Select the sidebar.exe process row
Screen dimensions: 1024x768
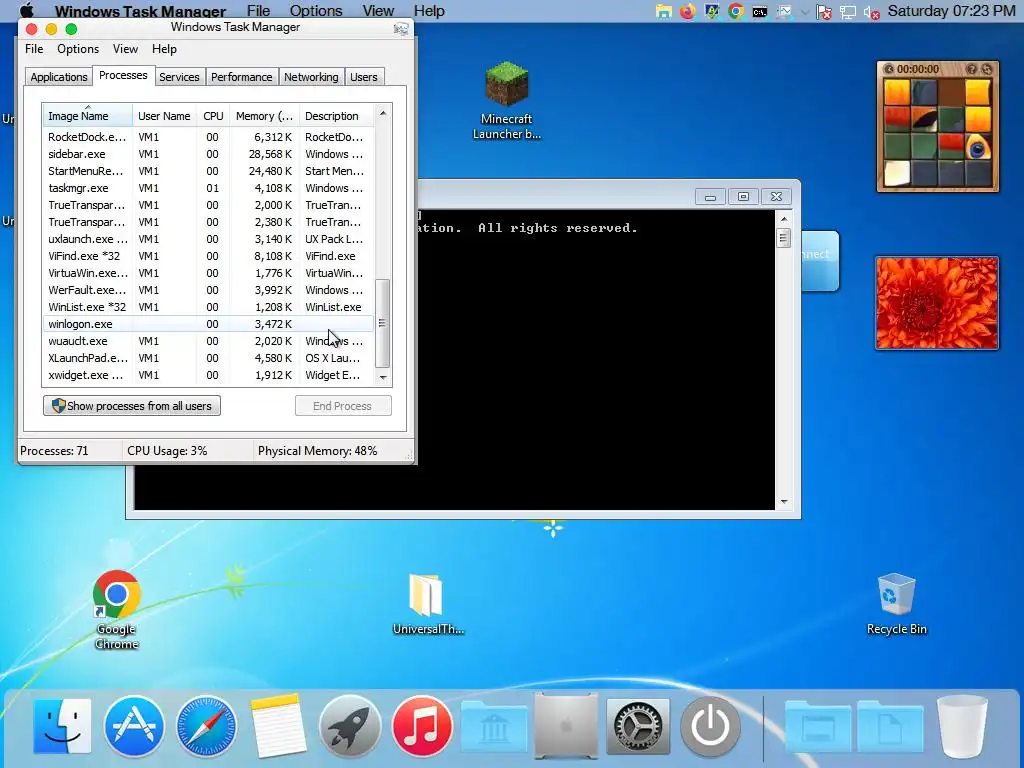(x=208, y=154)
